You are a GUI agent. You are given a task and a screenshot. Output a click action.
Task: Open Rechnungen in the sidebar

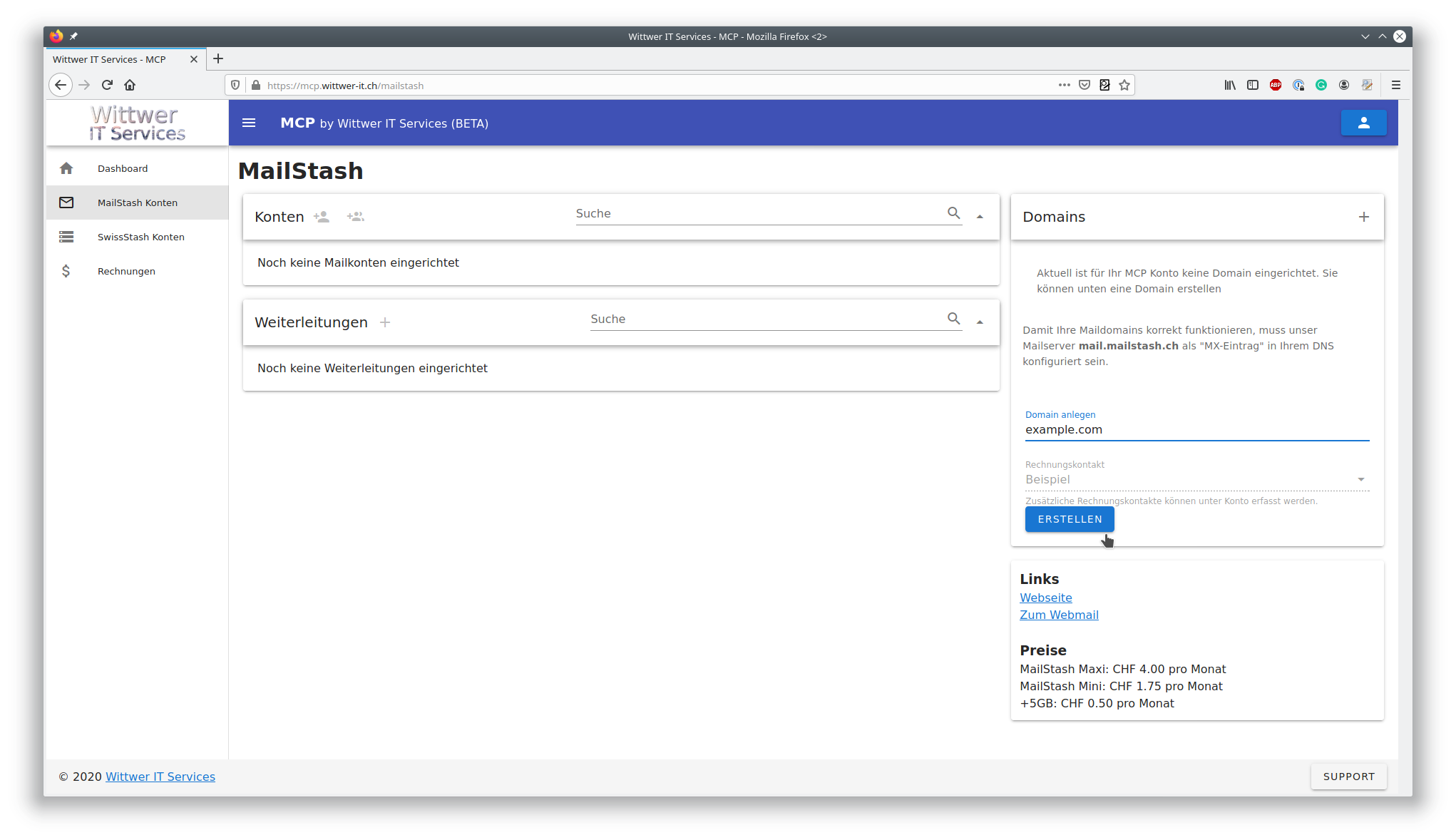click(x=137, y=271)
